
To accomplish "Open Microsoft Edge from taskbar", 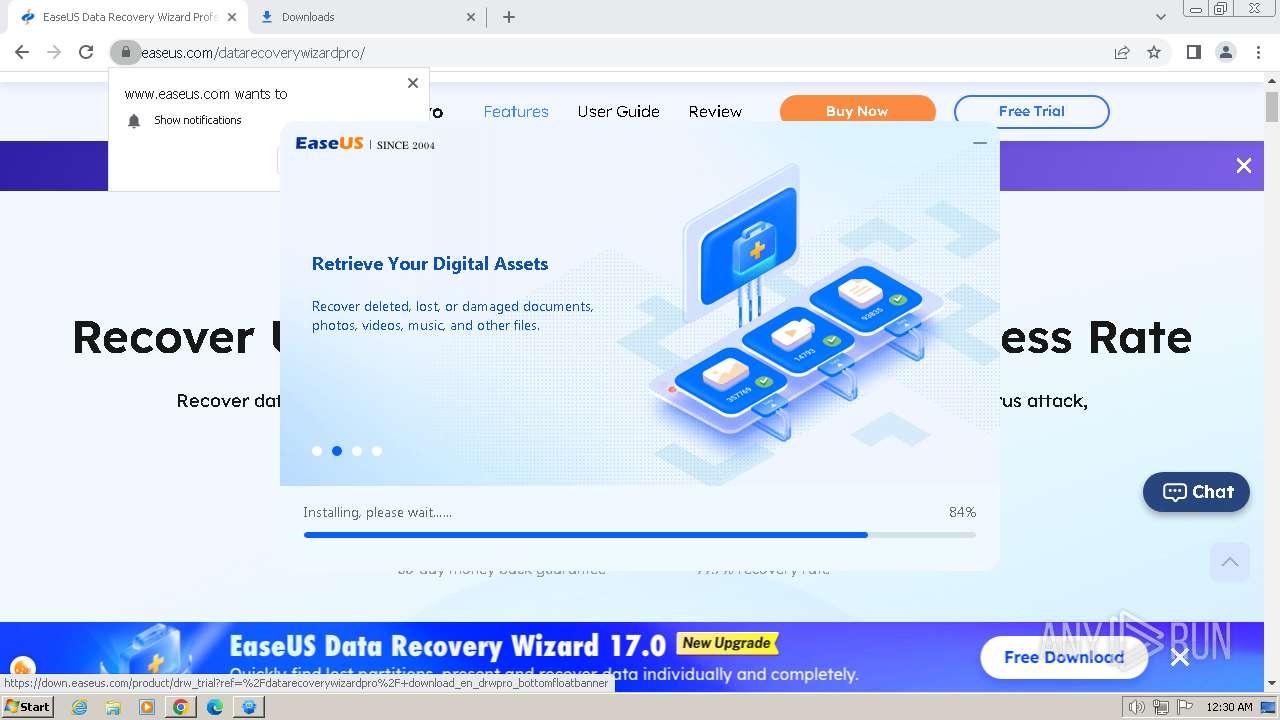I will coord(215,707).
